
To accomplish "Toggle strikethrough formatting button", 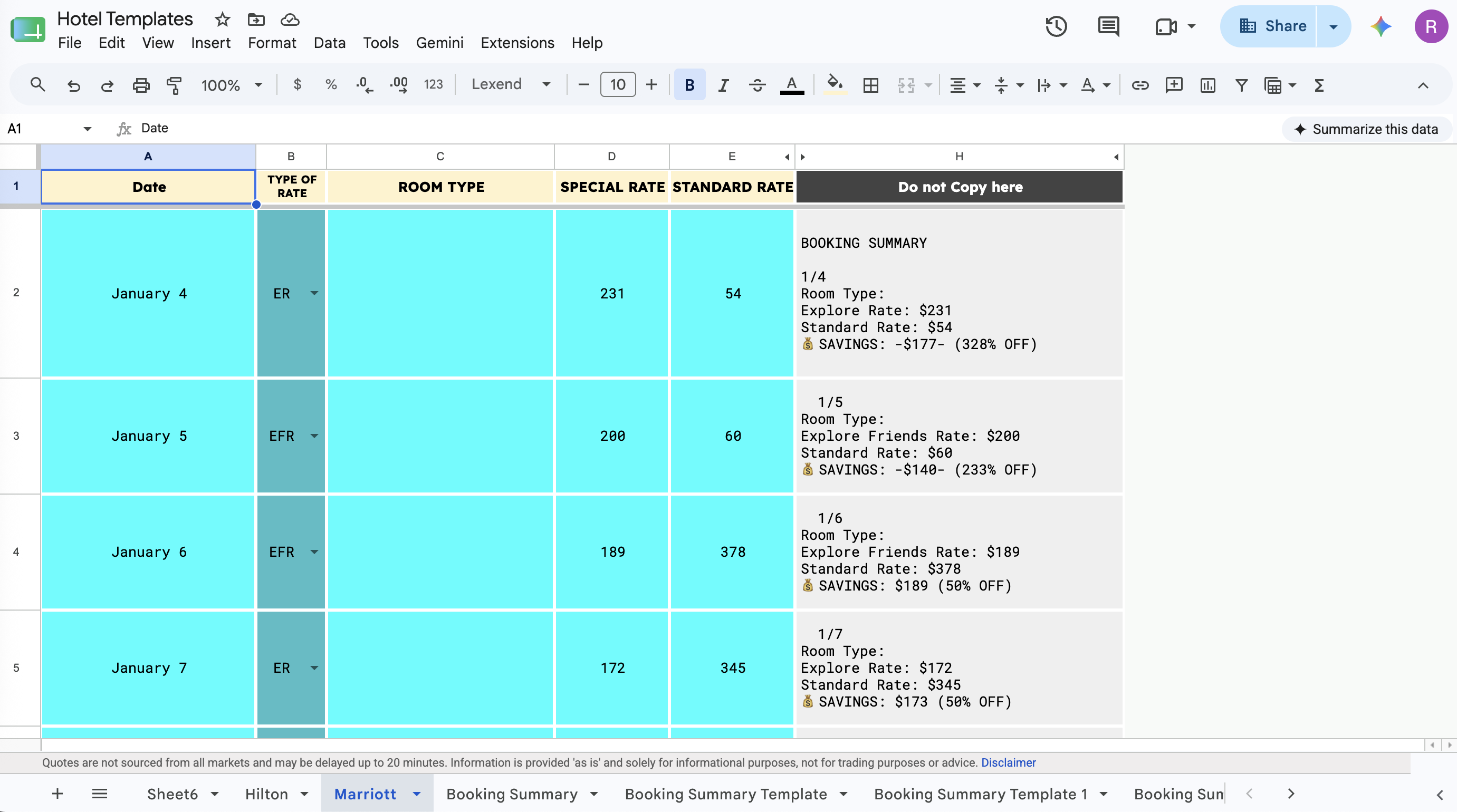I will tap(758, 85).
